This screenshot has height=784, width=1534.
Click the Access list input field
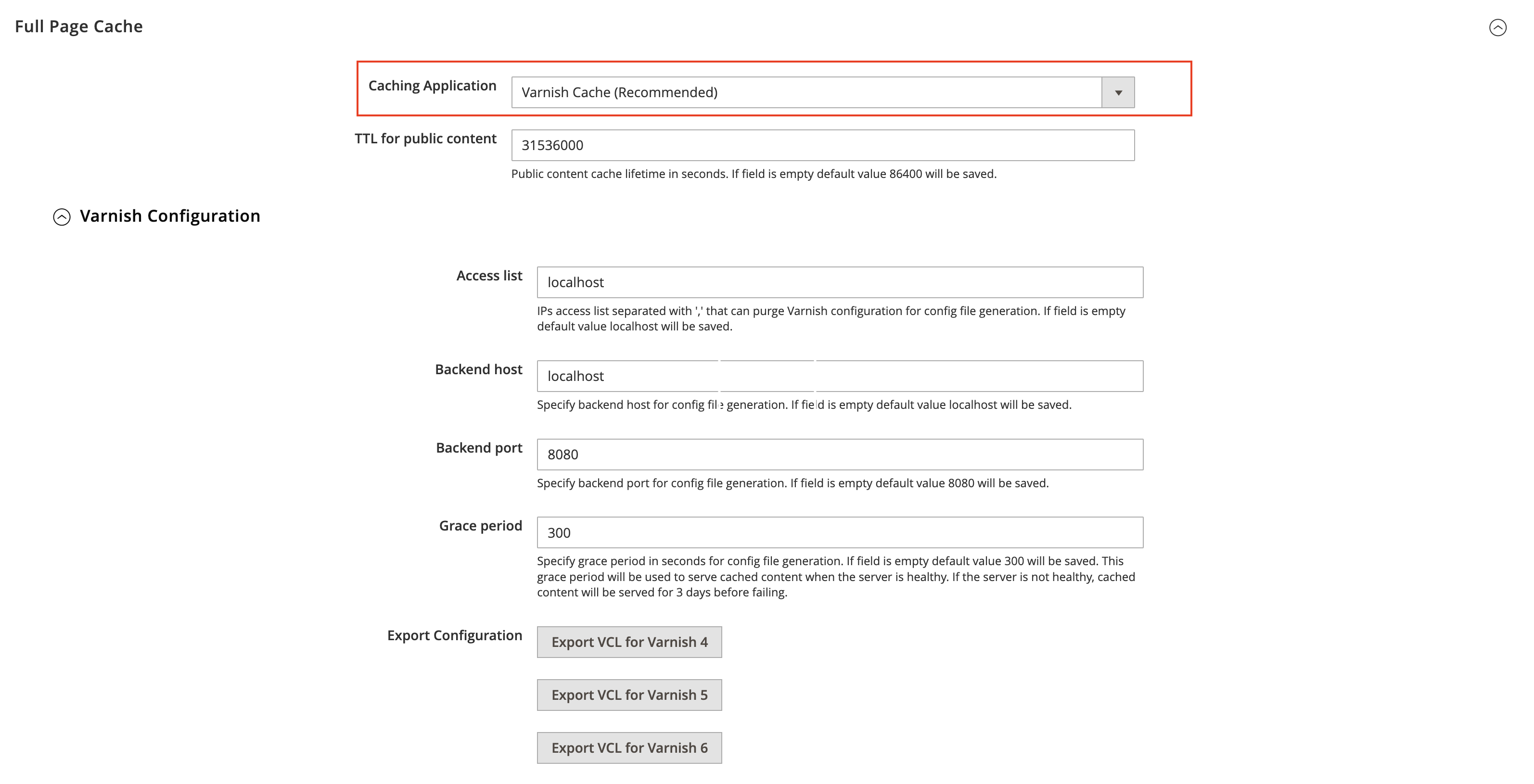840,282
